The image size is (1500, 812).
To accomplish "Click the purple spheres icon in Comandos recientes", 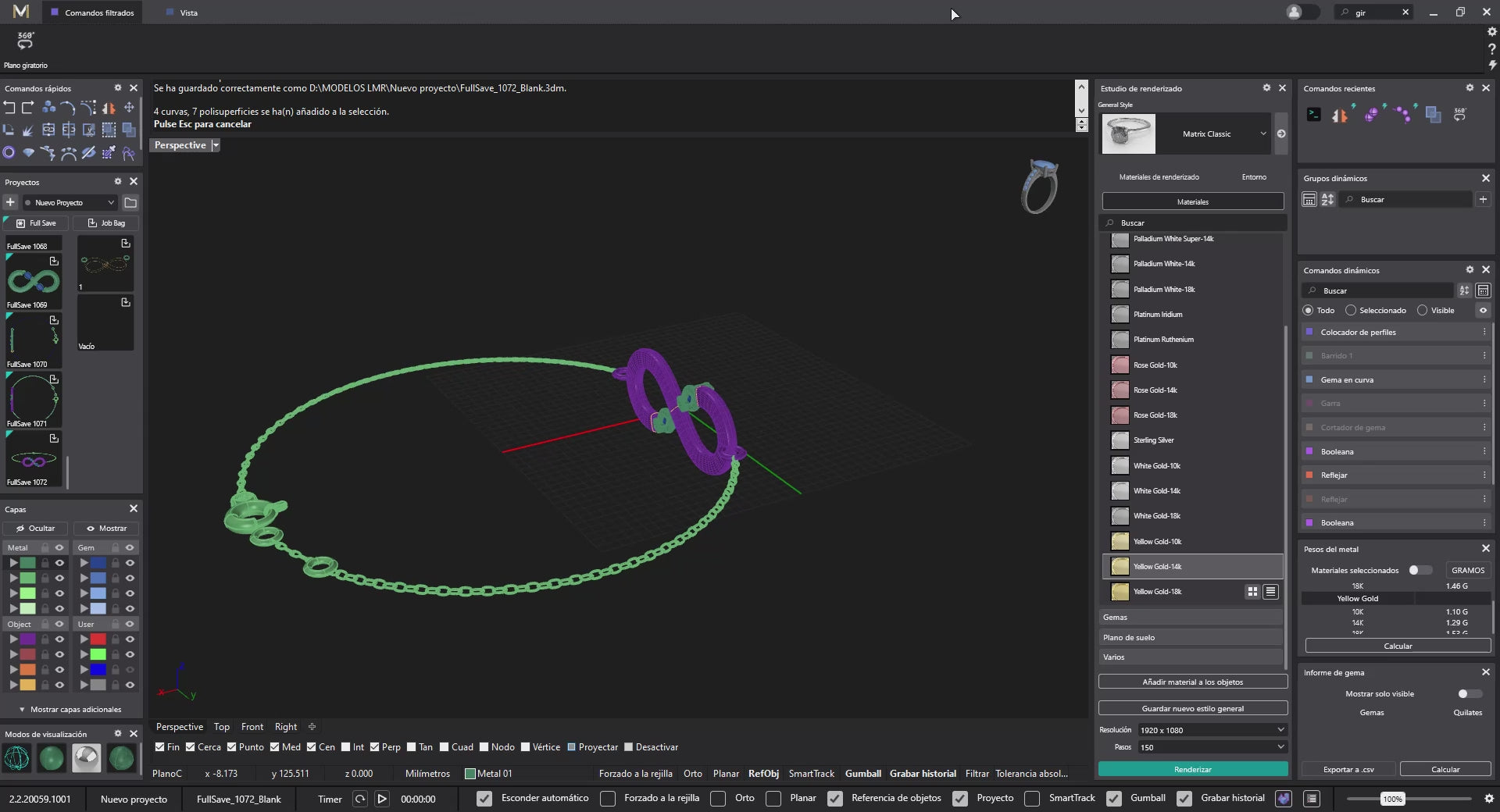I will click(1373, 115).
